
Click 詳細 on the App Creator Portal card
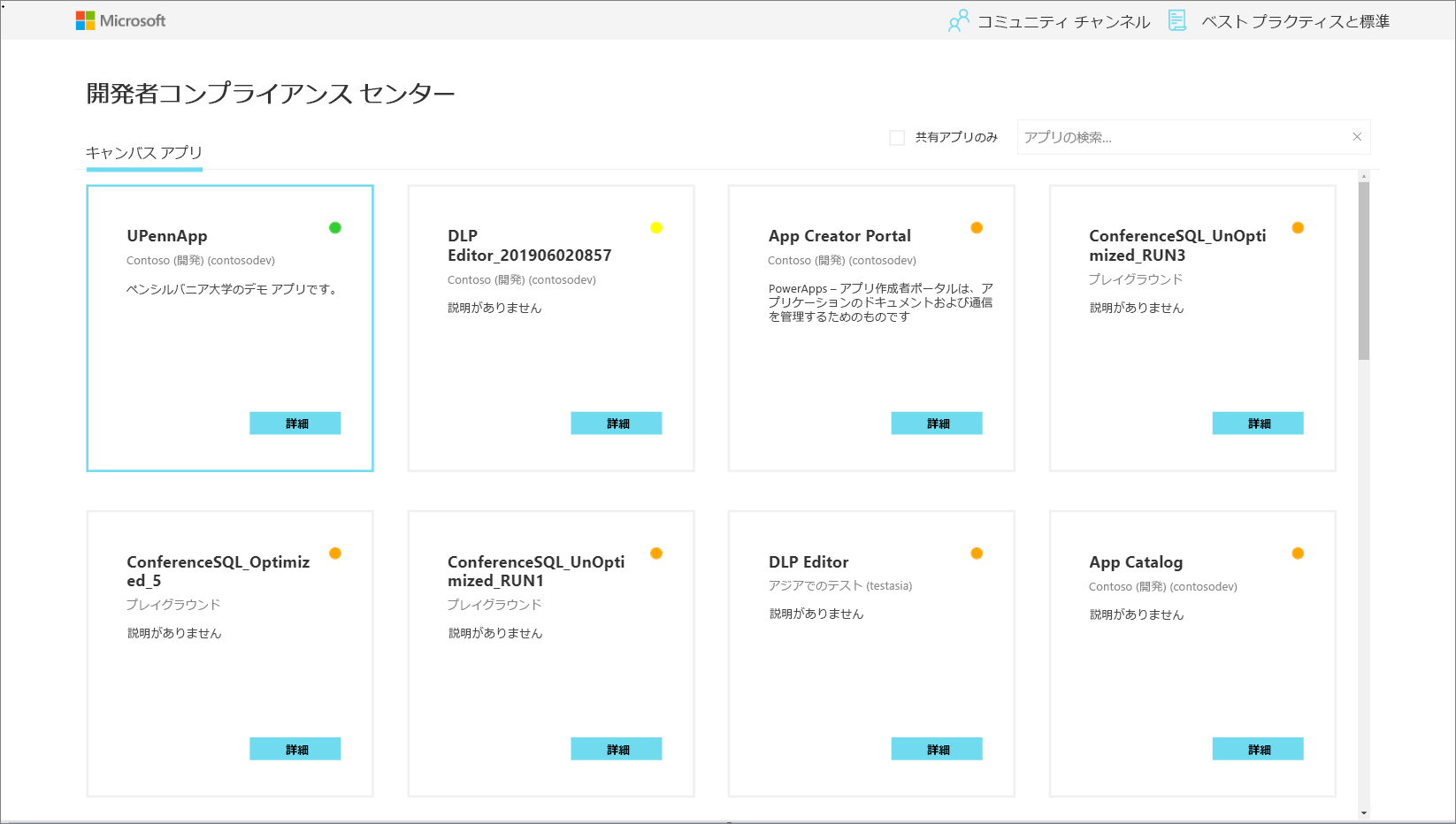937,423
